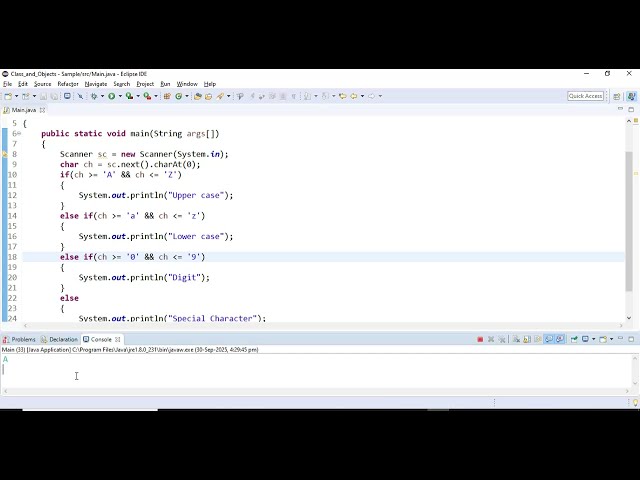This screenshot has height=480, width=640.
Task: Click the Last Edit Location icon
Action: (342, 96)
